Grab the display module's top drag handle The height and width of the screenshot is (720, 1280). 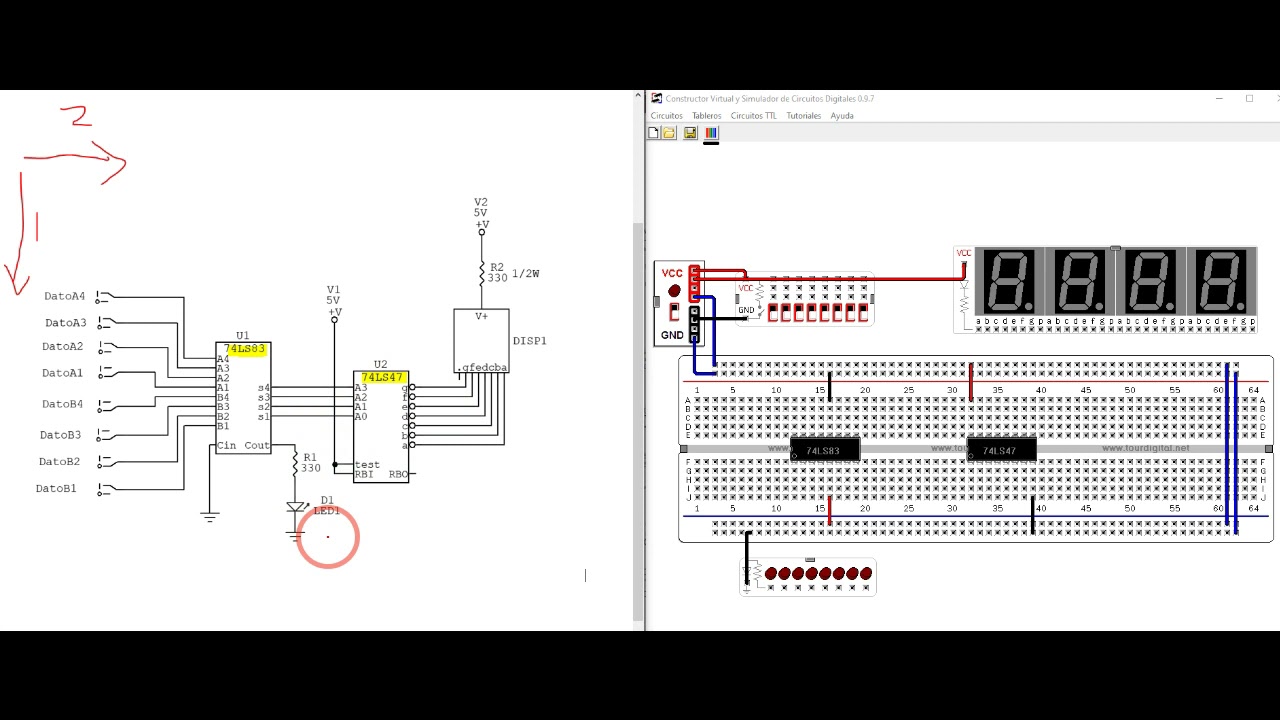[1115, 248]
